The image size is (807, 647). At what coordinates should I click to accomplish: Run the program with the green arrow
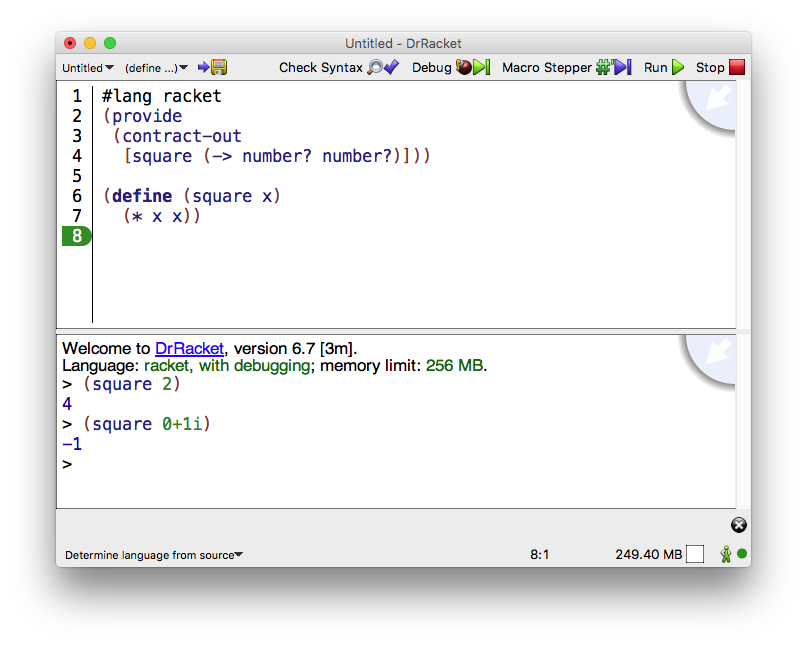click(665, 67)
